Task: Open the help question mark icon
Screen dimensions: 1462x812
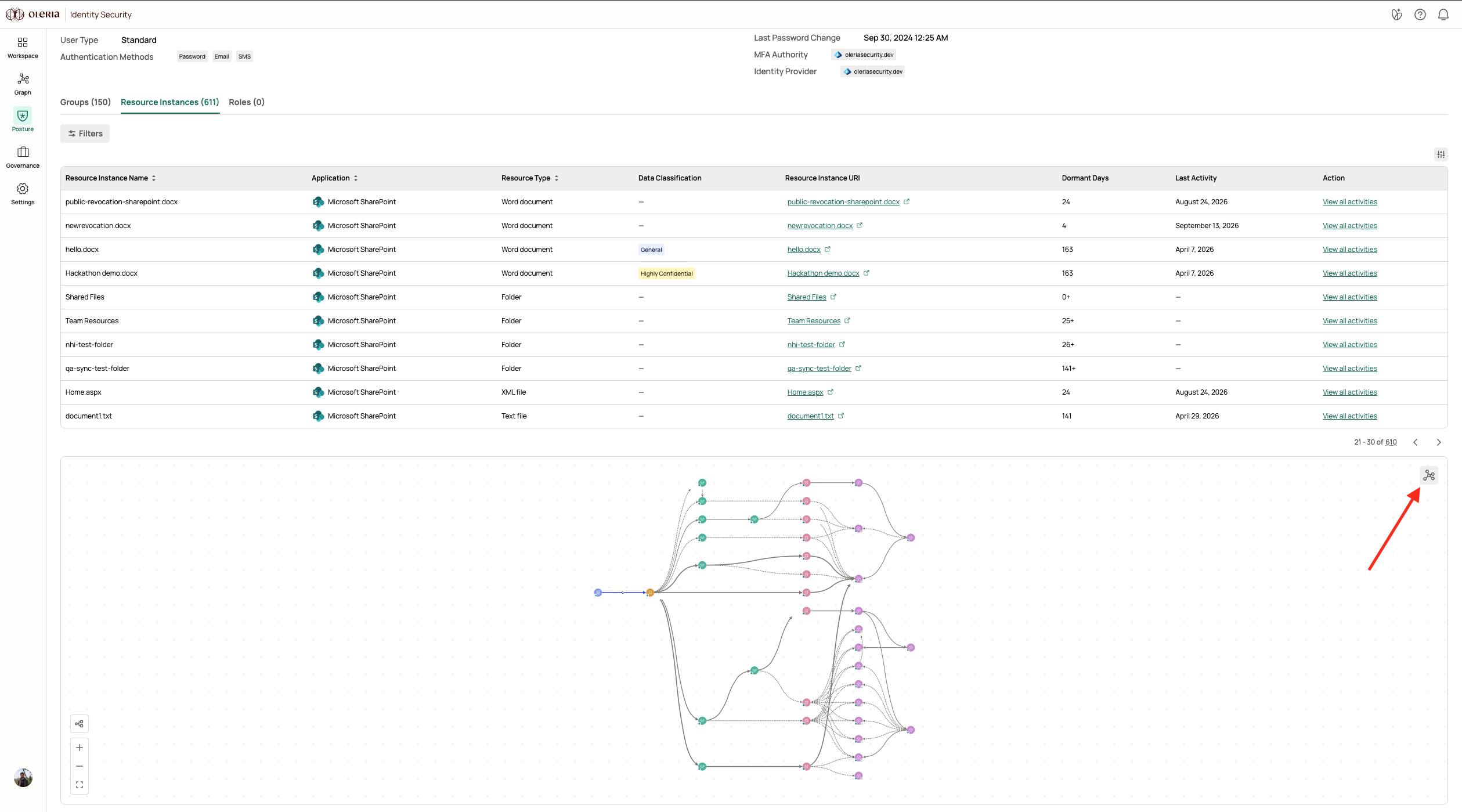Action: coord(1420,15)
